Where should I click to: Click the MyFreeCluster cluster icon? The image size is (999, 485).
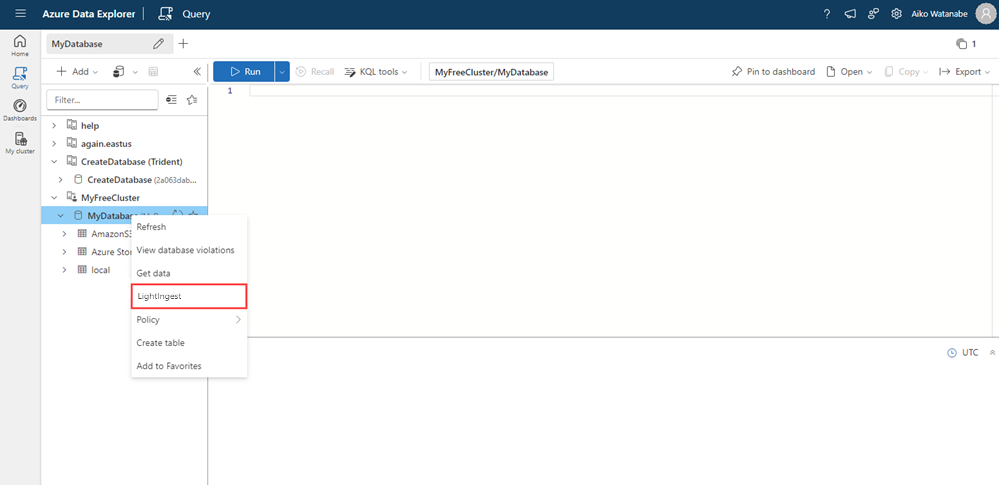72,198
